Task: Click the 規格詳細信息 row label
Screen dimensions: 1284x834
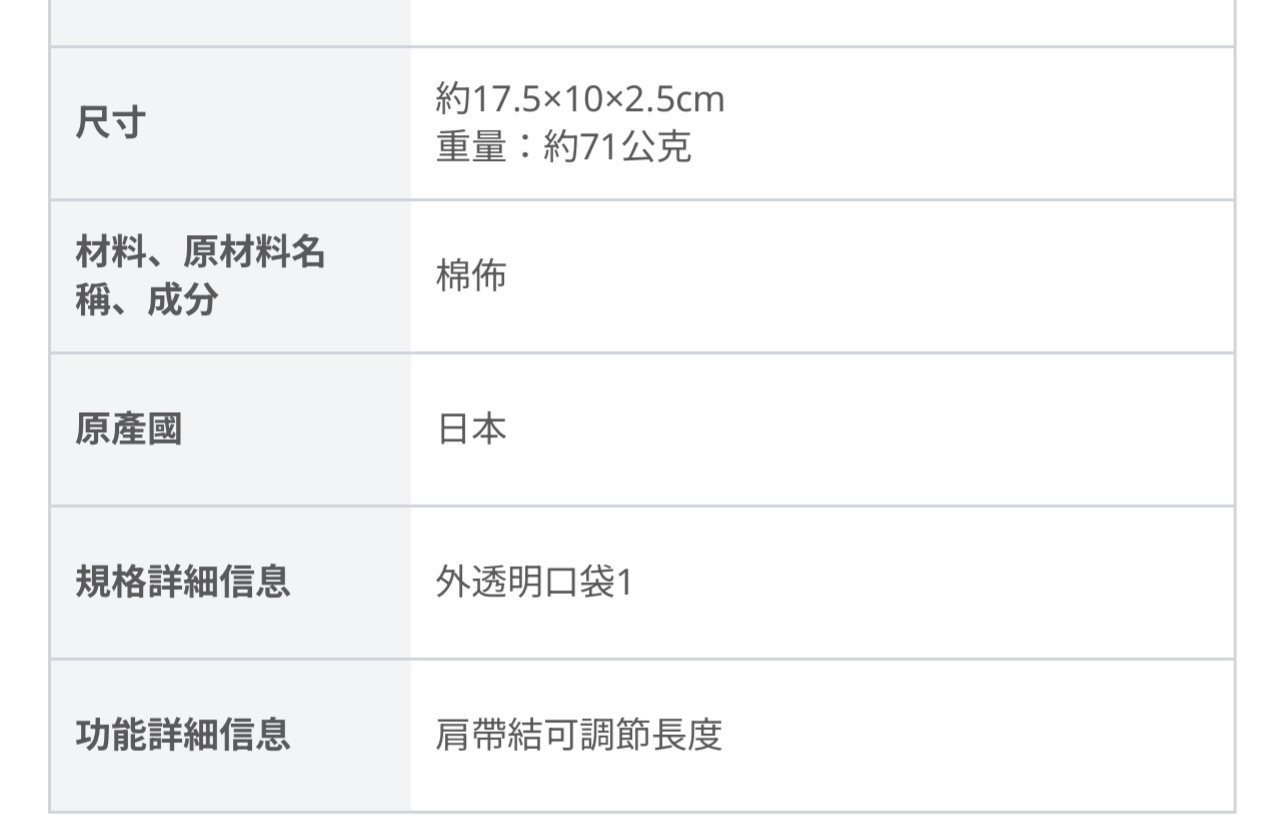Action: click(x=183, y=581)
